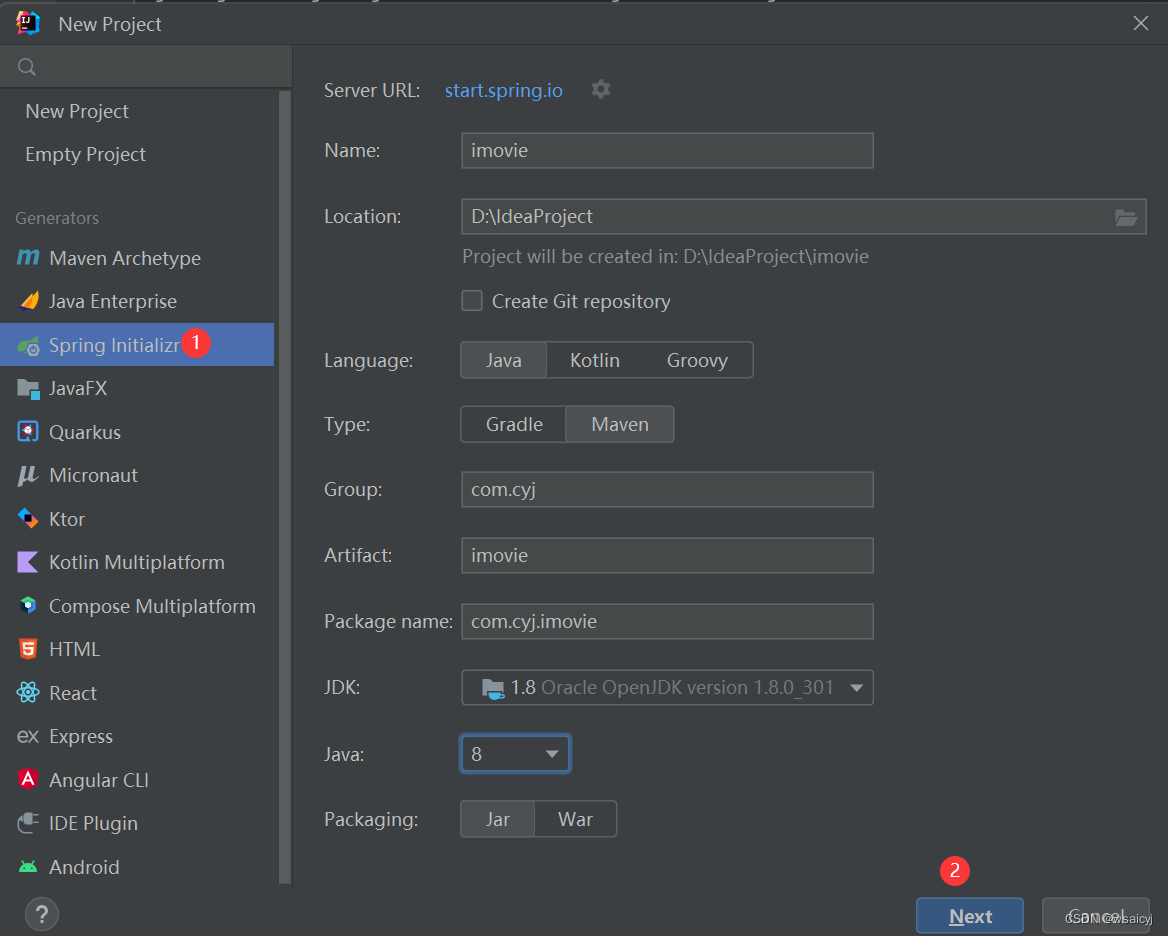The height and width of the screenshot is (936, 1168).
Task: Open the JDK version dropdown
Action: click(x=667, y=687)
